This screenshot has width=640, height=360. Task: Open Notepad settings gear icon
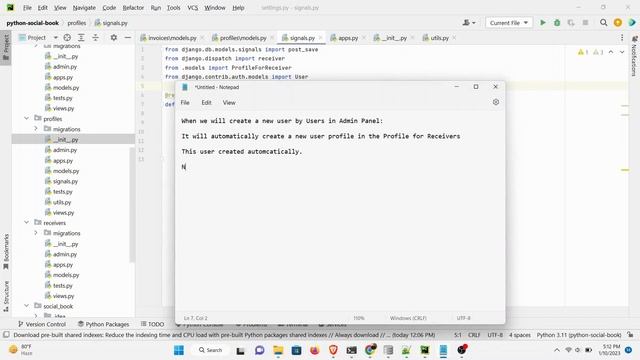496,102
